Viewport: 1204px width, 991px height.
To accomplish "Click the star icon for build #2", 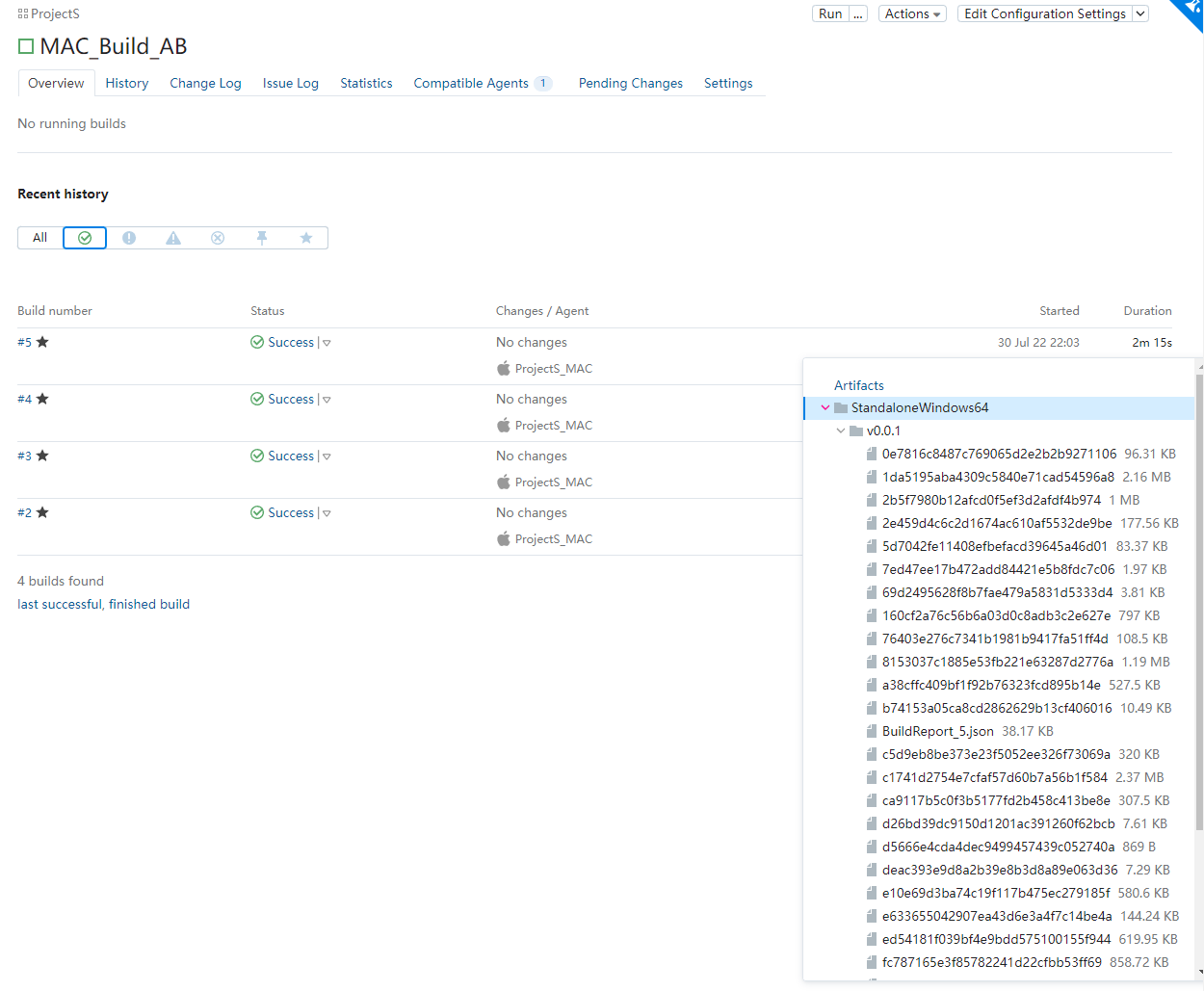I will (x=42, y=512).
